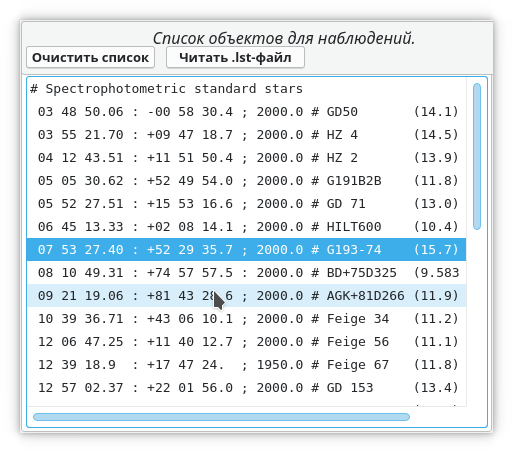
Task: Select the GD 71 list row
Action: pyautogui.click(x=247, y=204)
